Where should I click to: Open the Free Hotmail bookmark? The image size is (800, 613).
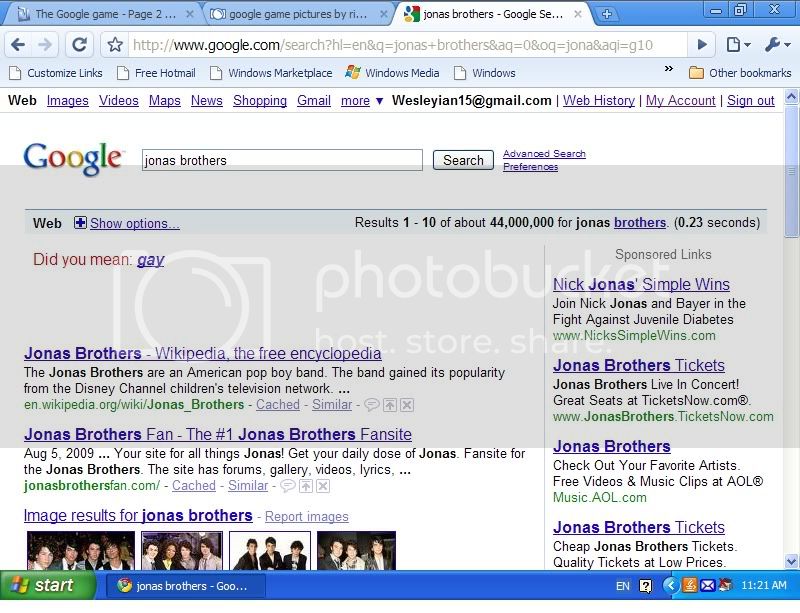pyautogui.click(x=156, y=73)
